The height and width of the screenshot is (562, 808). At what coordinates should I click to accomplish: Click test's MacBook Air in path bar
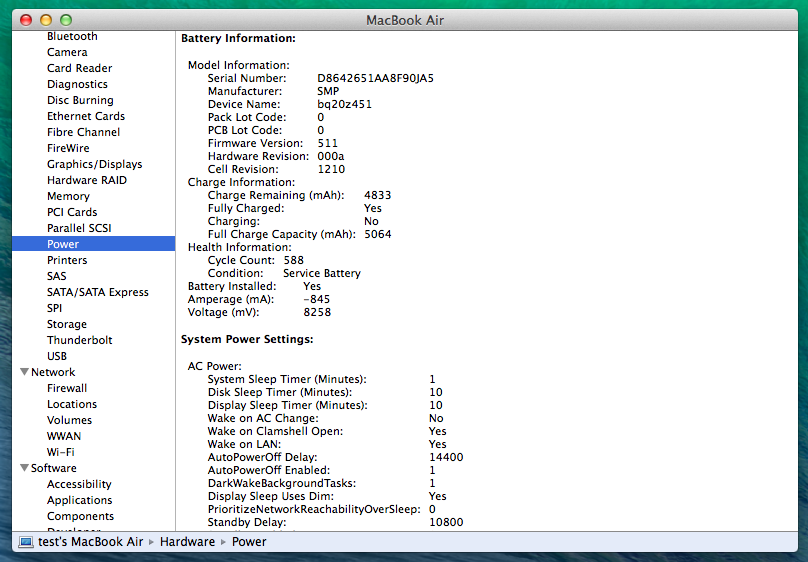point(91,542)
